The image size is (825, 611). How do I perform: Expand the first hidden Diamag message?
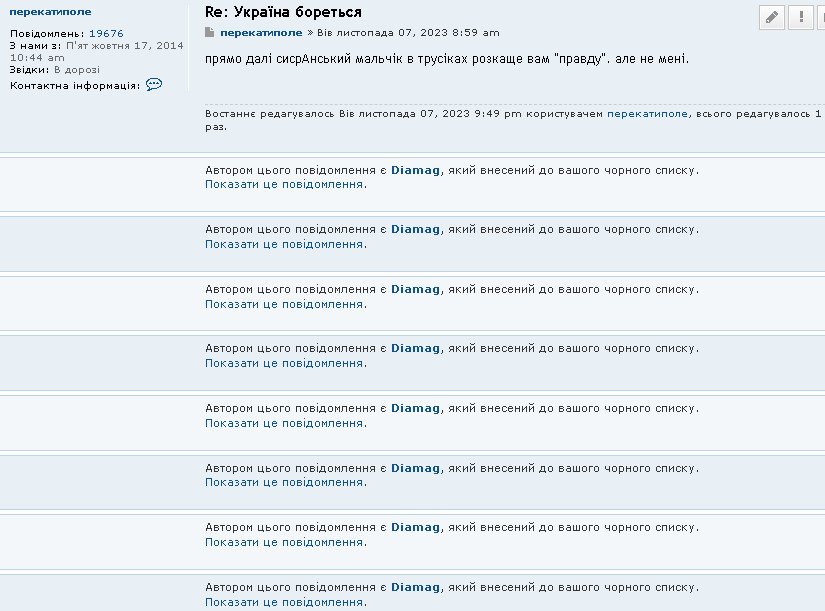[284, 185]
